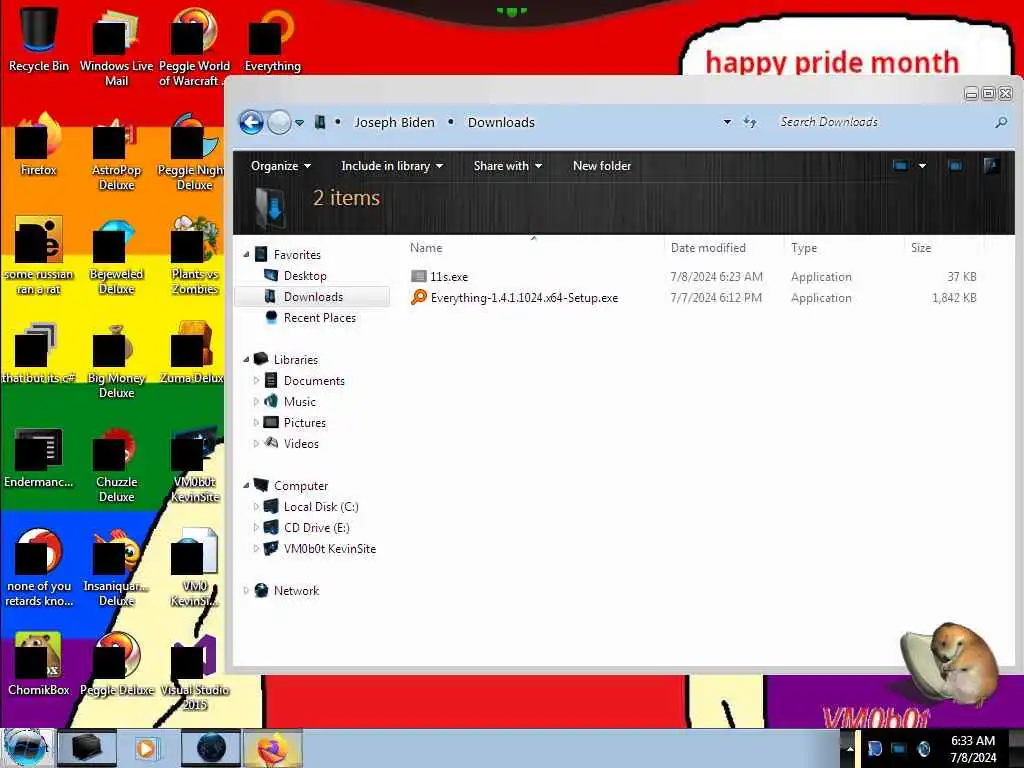Open Explorer help icon in toolbar

(991, 166)
